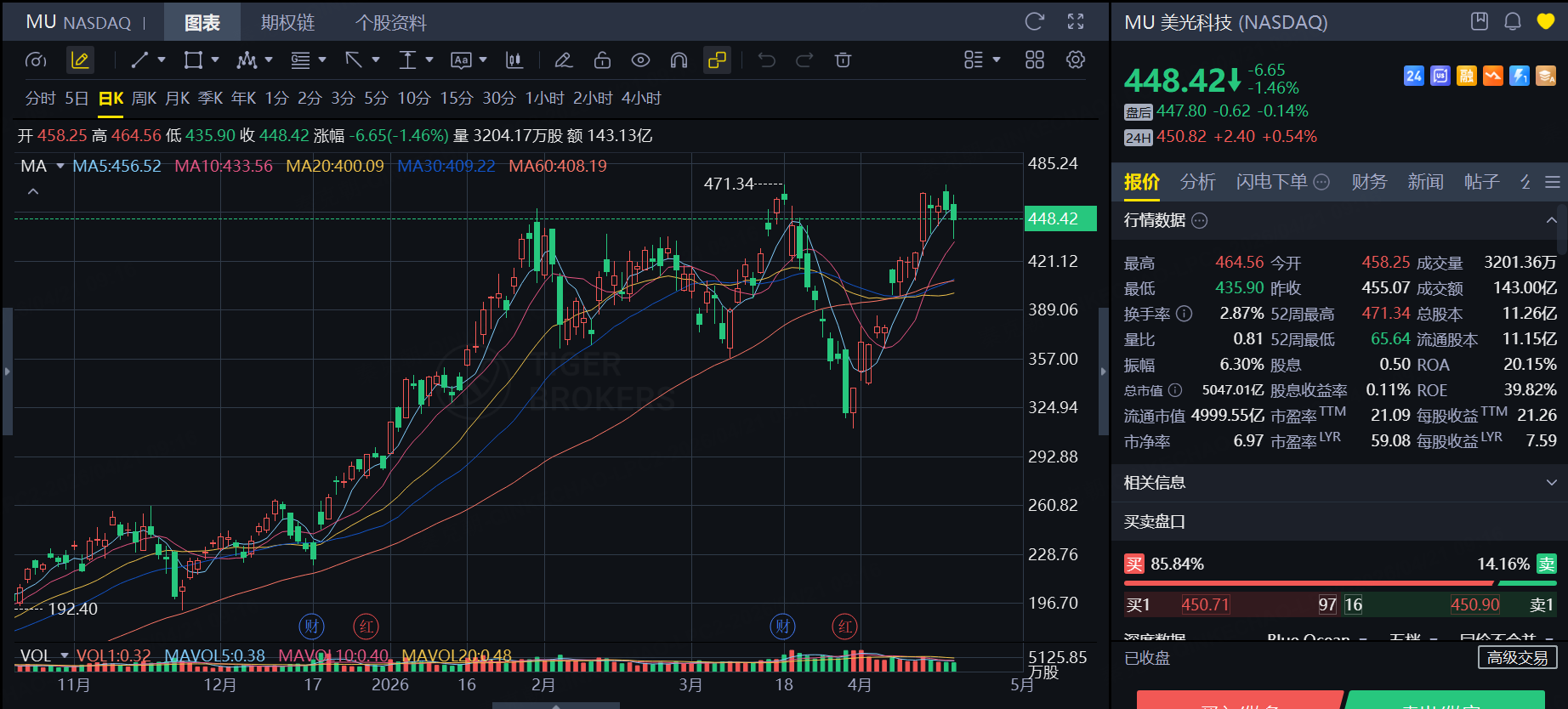
Task: Toggle drawing visibility eye icon
Action: pyautogui.click(x=640, y=60)
